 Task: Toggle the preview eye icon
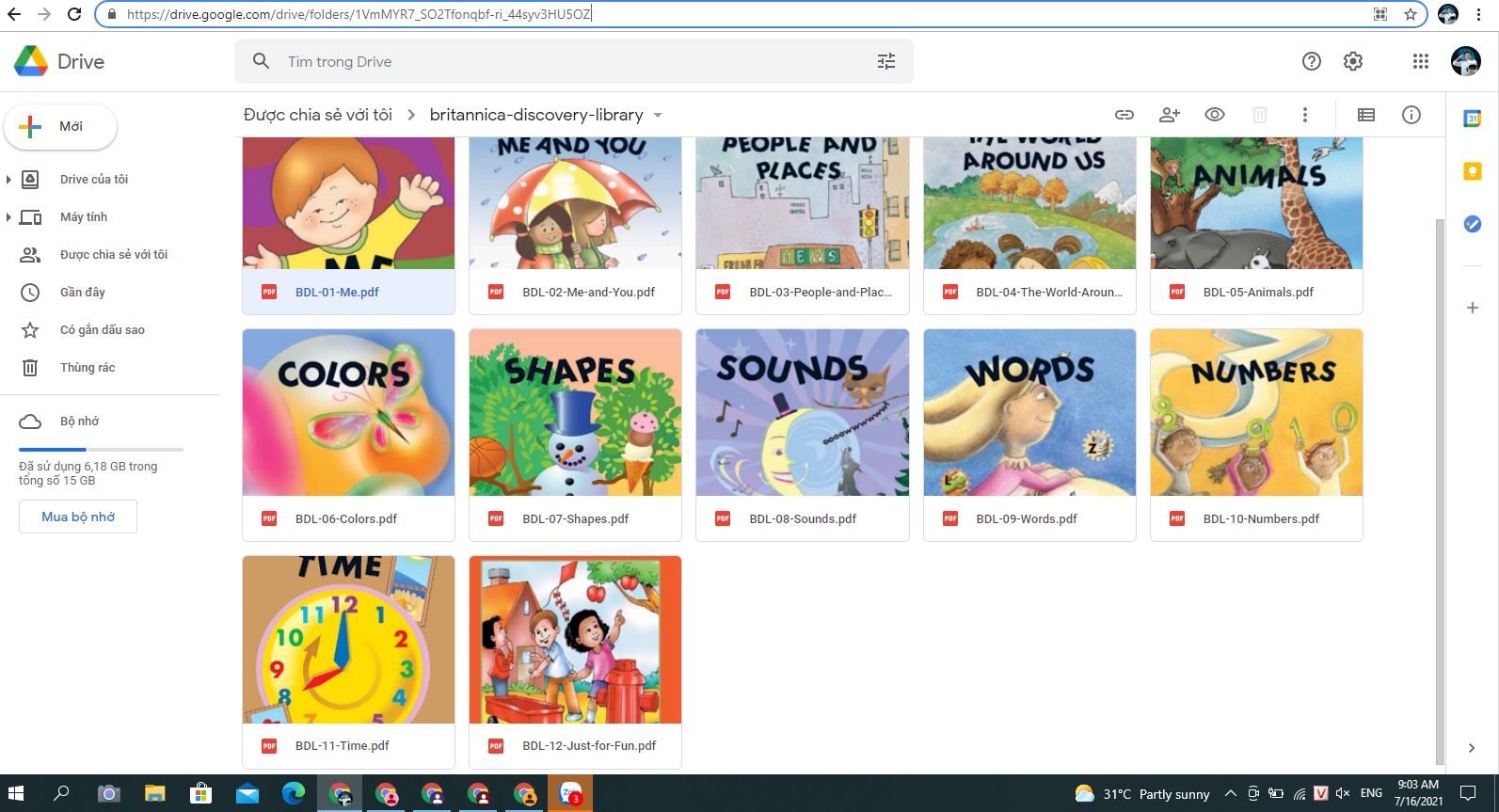(1214, 115)
